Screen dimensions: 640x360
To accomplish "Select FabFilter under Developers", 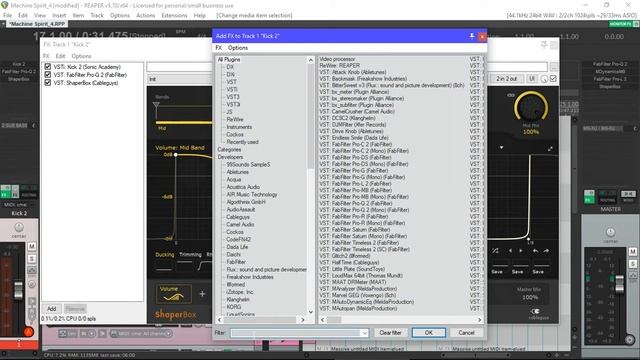I will click(236, 262).
